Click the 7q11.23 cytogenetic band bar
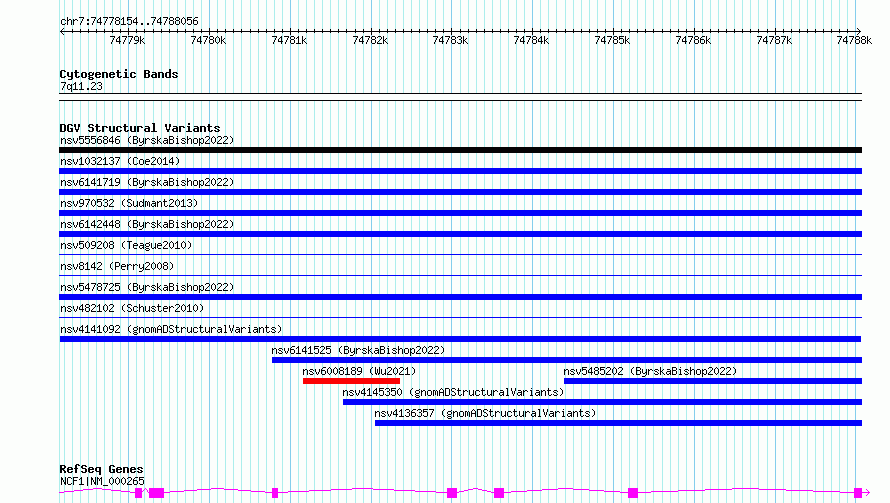890x503 pixels. pos(460,97)
